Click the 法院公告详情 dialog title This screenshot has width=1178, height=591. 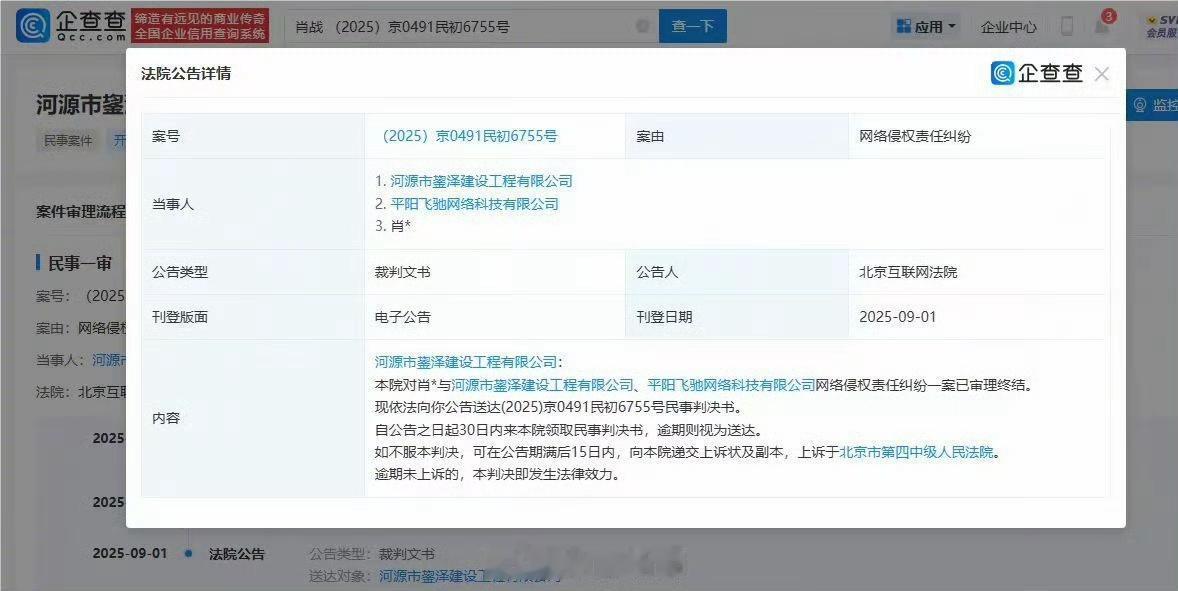186,74
